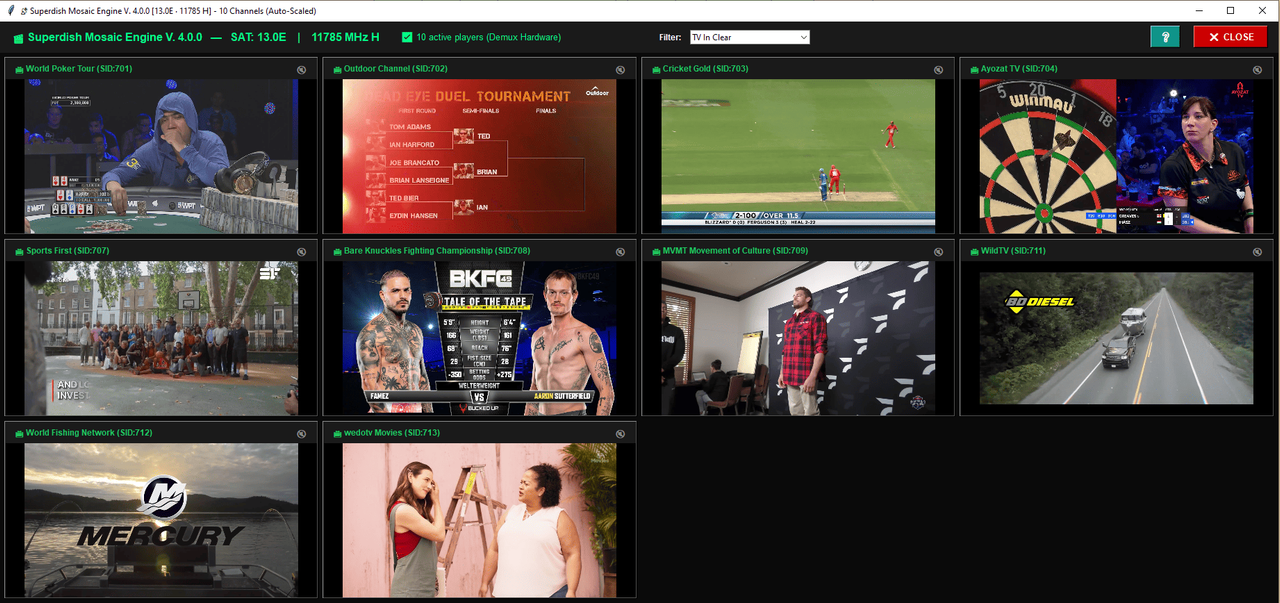Select the 'Outdoor Channel (SID:702)' title

(x=396, y=69)
